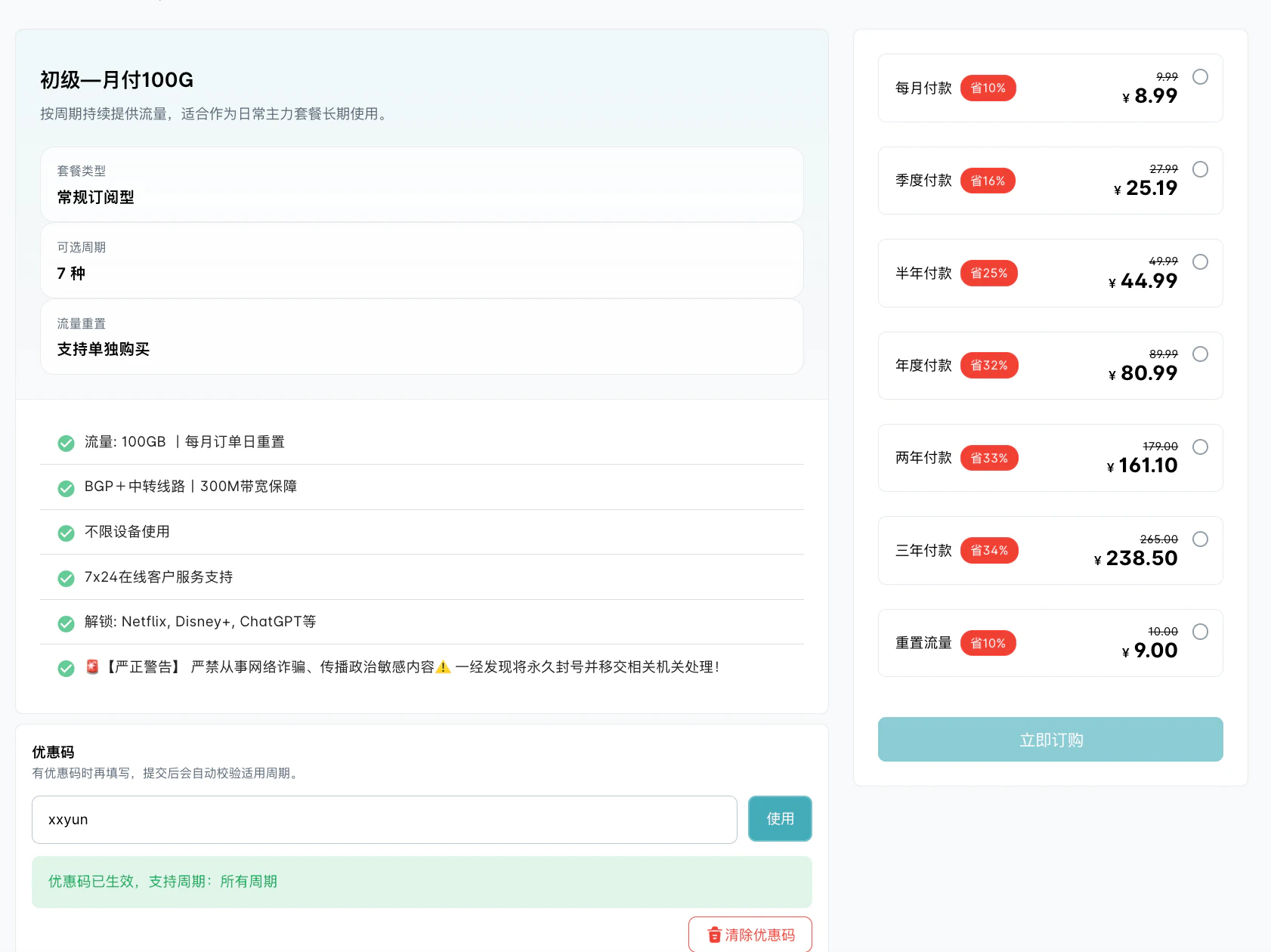Click the 省32% badge on 年度付款
Viewport: 1271px width, 952px height.
989,366
